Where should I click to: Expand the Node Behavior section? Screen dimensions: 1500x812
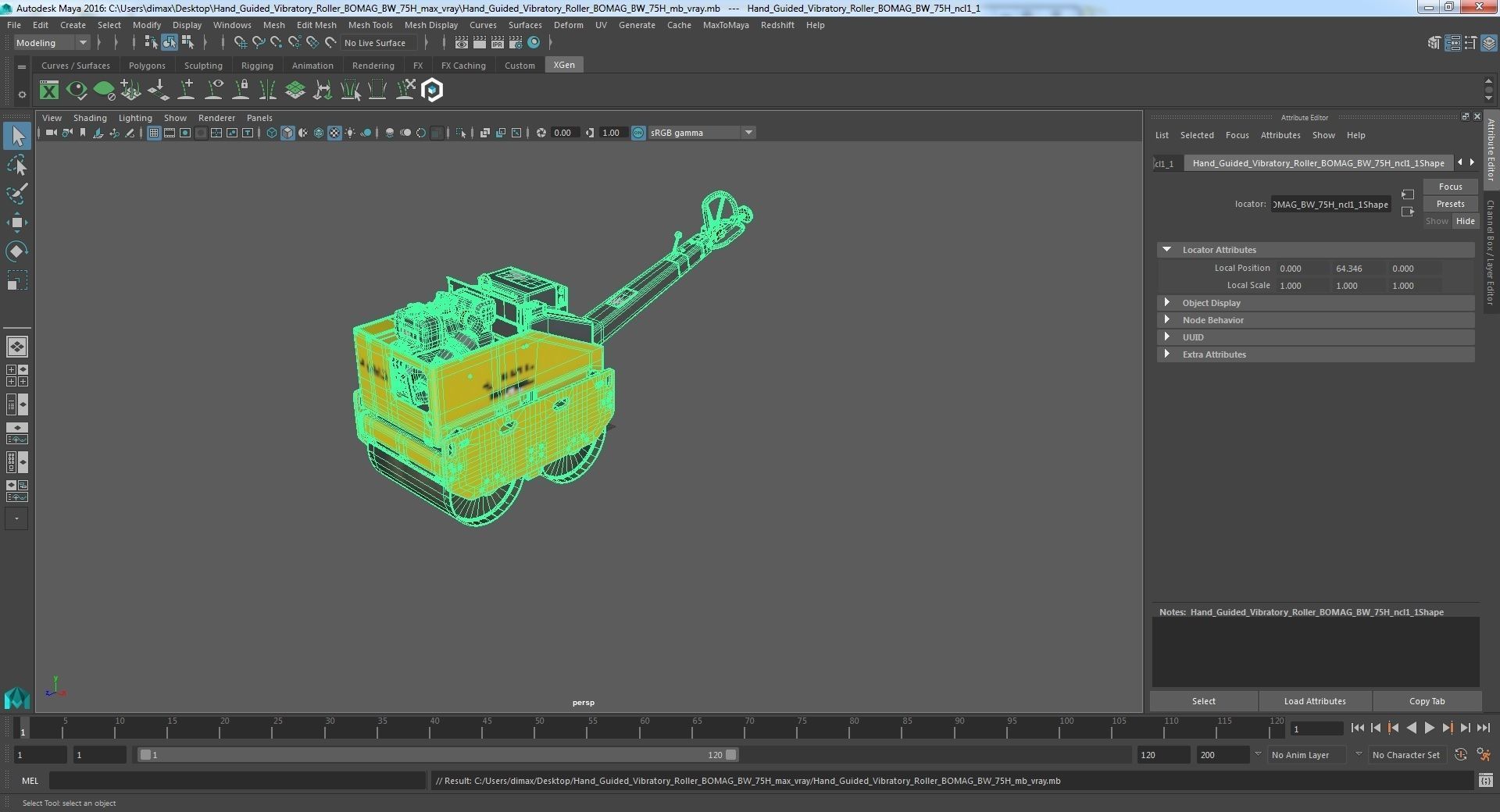1167,320
